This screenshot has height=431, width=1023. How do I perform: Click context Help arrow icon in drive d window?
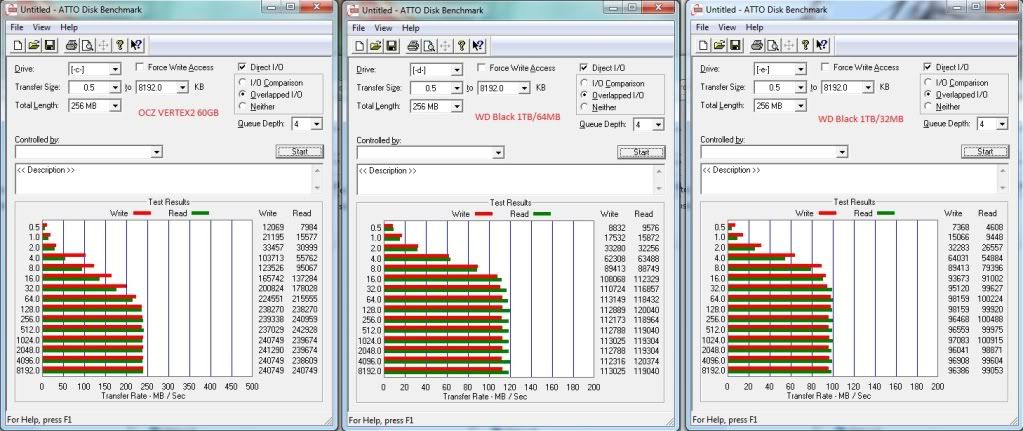479,45
